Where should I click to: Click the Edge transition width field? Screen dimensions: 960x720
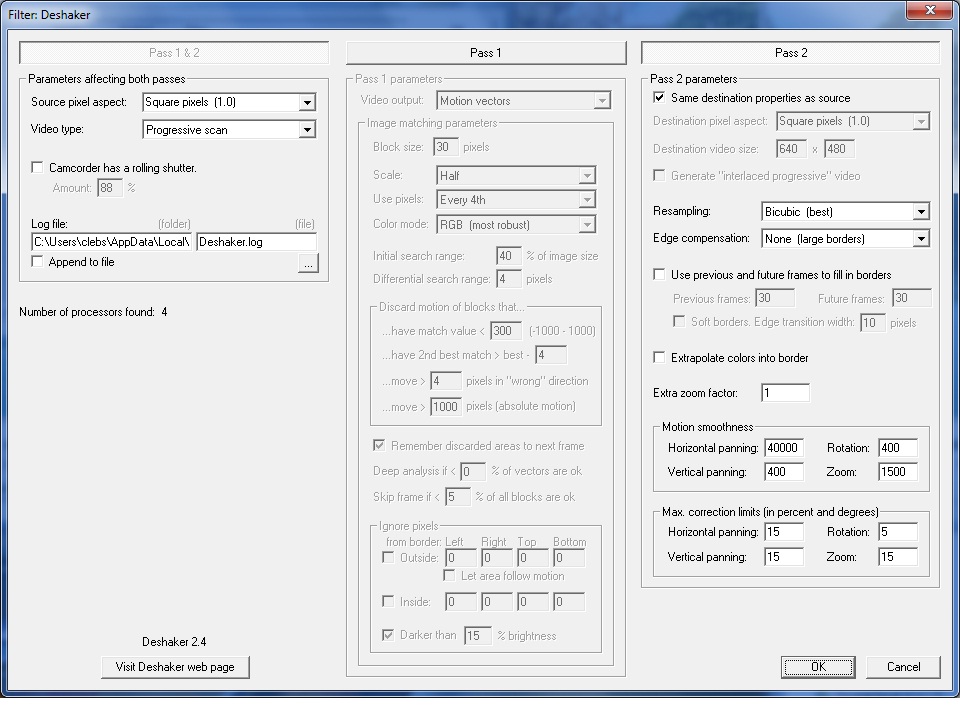click(x=872, y=322)
